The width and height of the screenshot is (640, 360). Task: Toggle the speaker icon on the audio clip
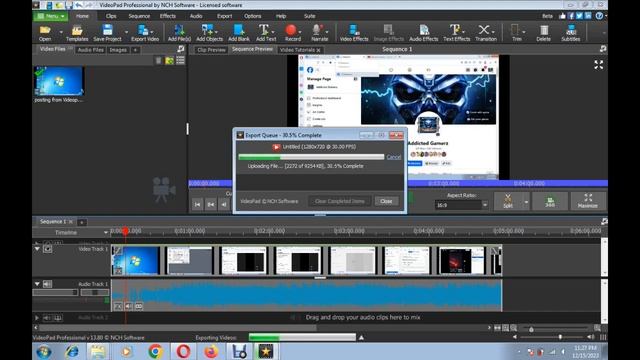[128, 306]
